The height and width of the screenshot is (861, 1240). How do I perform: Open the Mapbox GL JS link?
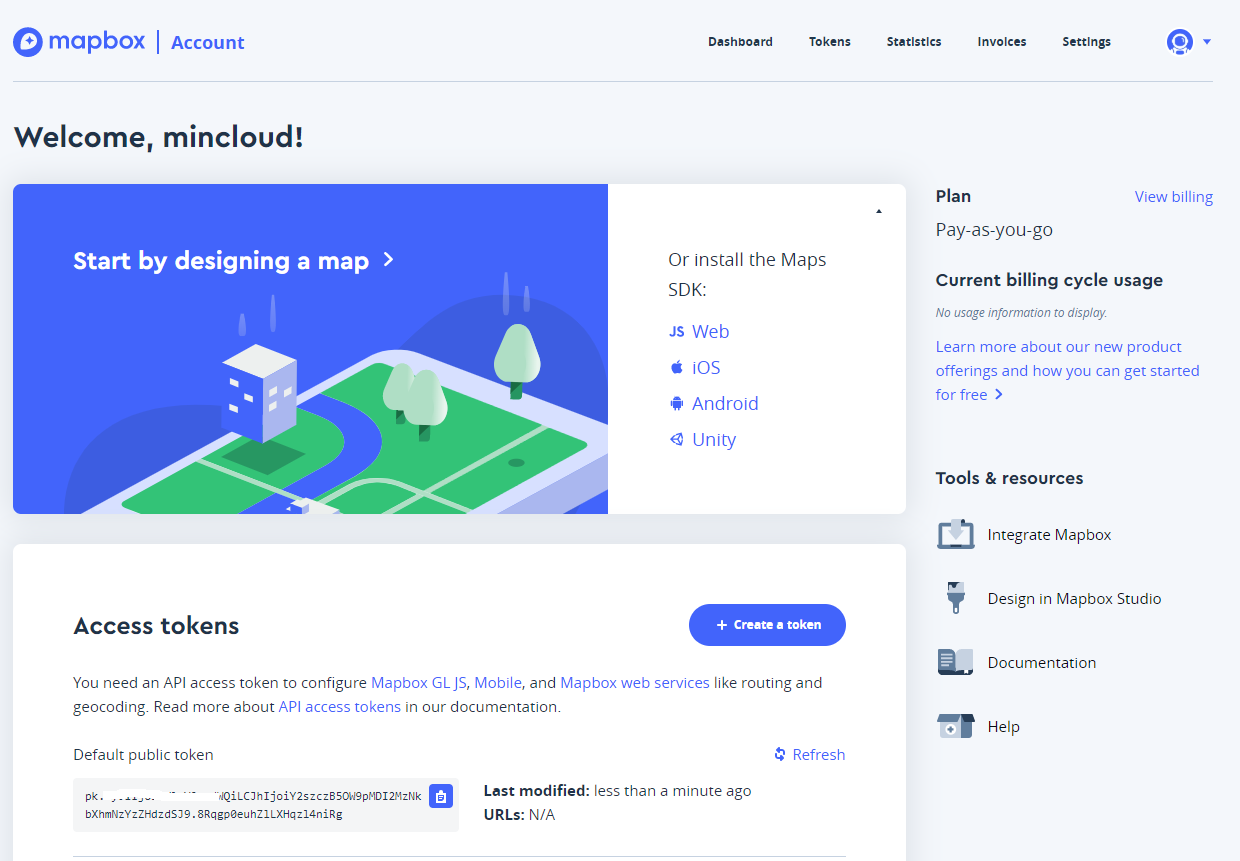click(419, 683)
